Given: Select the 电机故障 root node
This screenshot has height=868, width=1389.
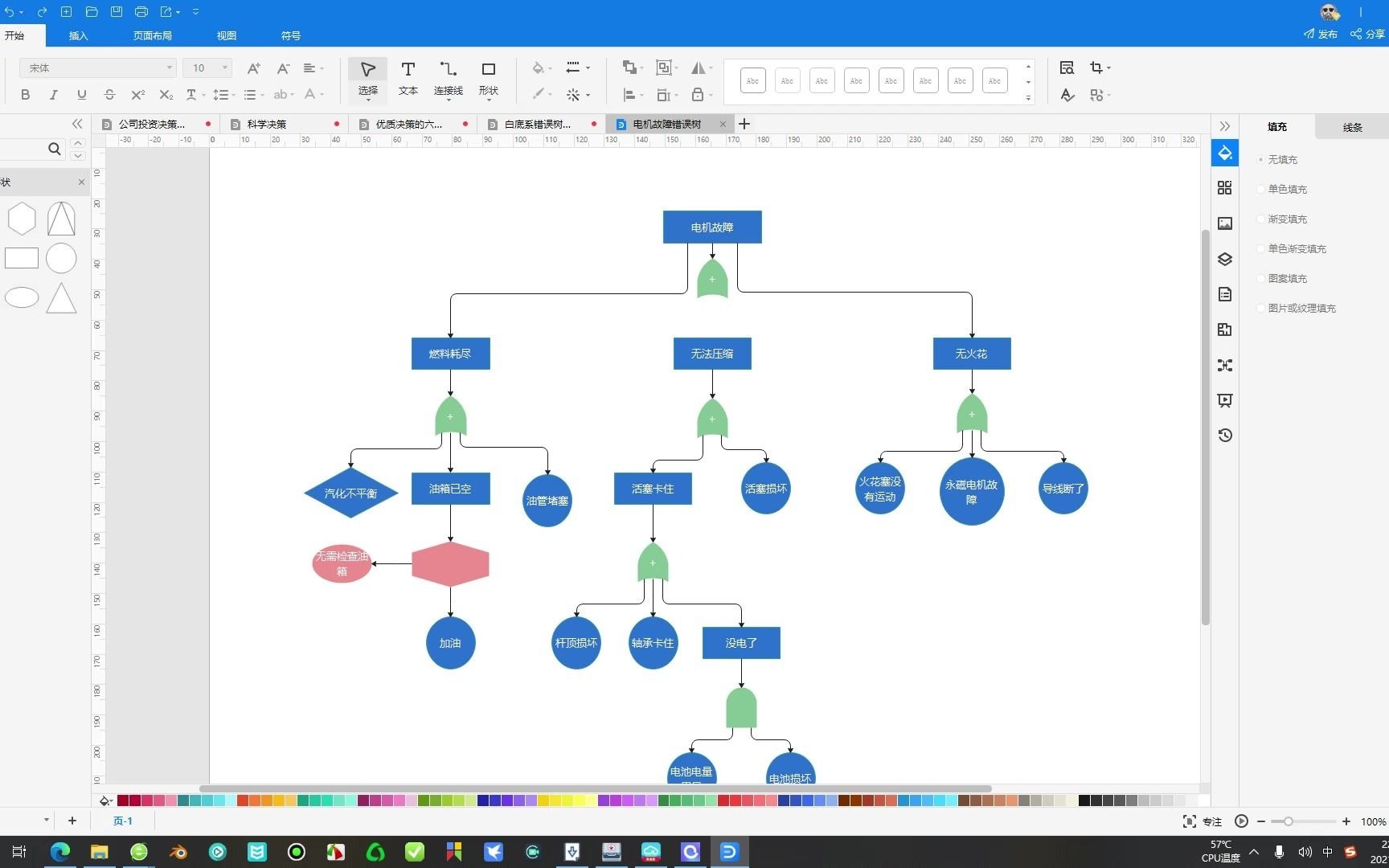Looking at the screenshot, I should 712,227.
